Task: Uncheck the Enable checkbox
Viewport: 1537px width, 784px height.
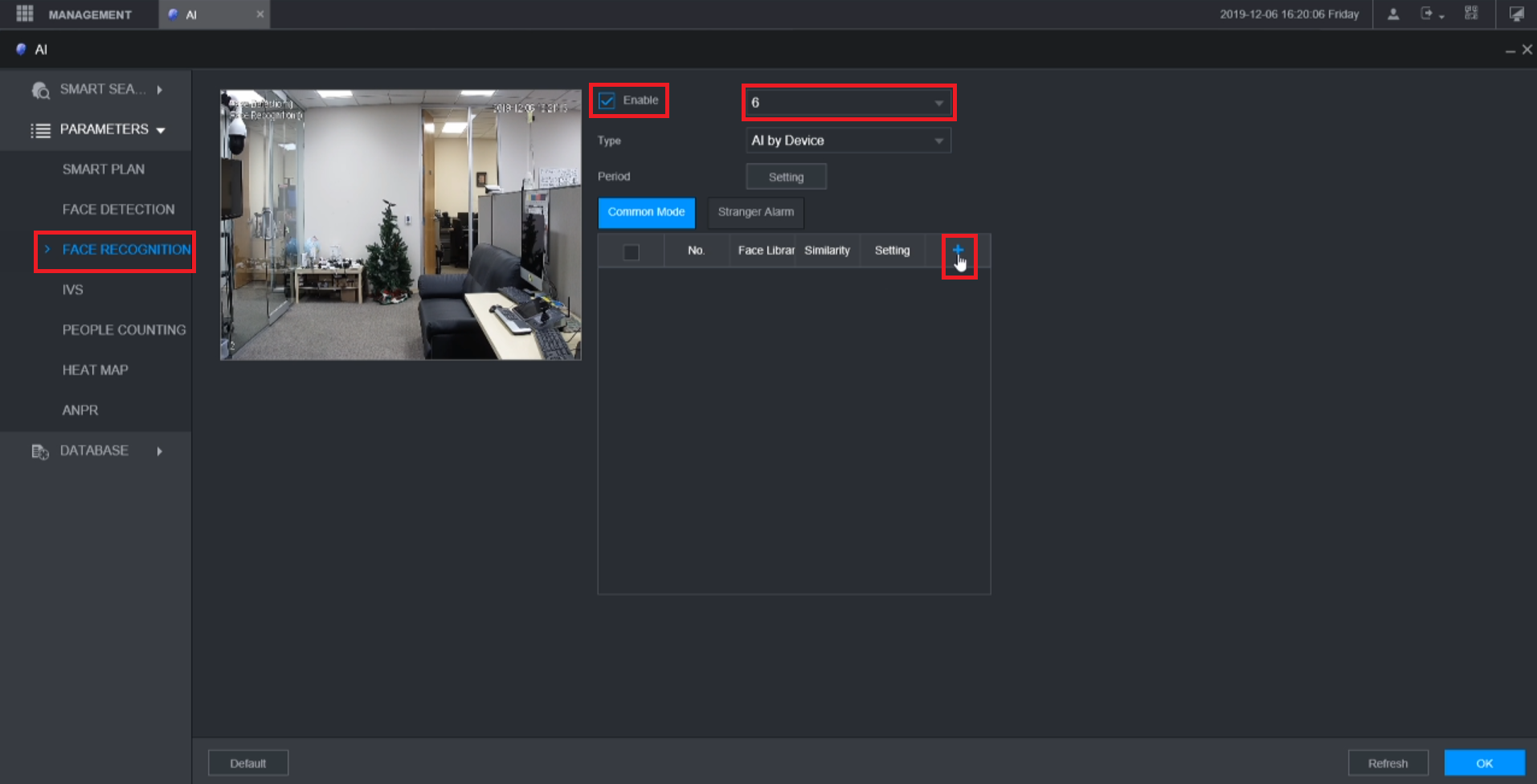Action: [607, 100]
